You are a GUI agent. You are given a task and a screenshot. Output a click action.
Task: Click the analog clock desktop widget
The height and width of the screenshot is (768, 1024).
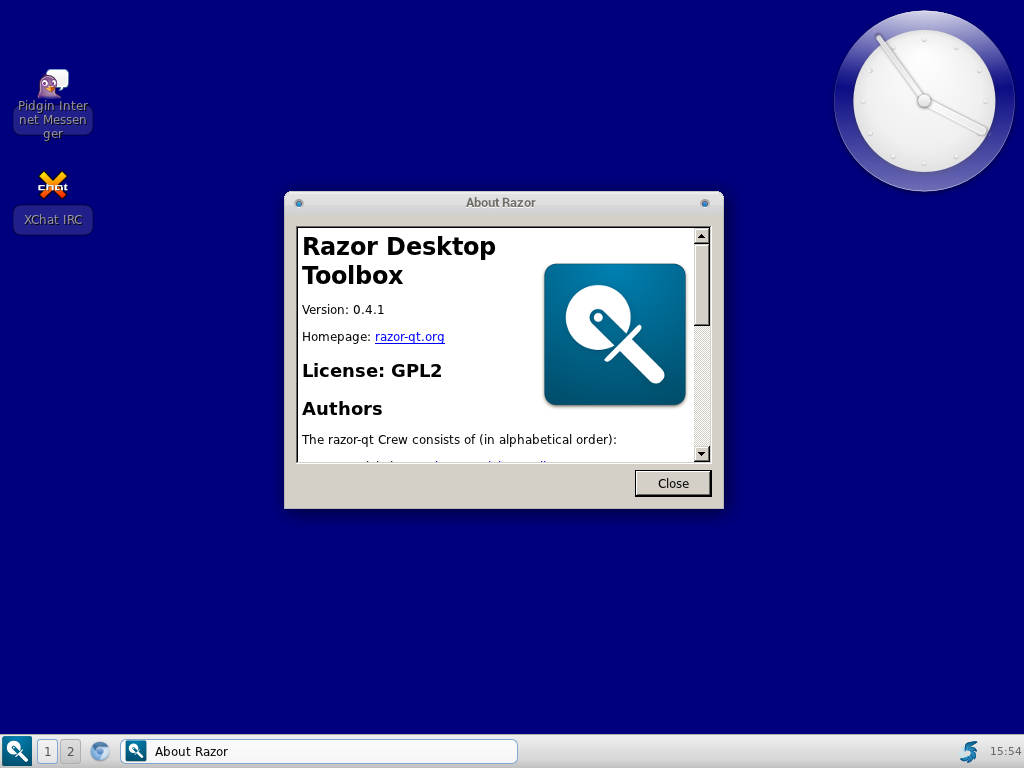click(x=924, y=101)
